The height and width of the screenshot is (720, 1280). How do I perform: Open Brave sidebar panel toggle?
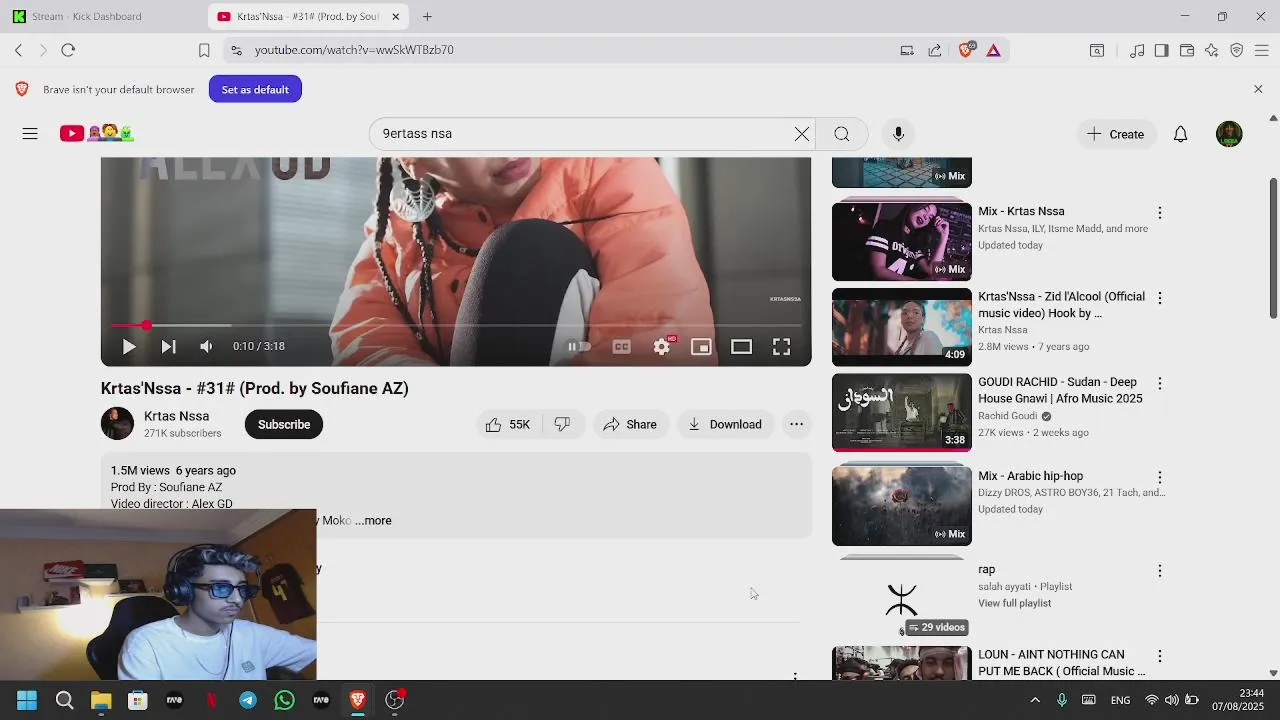click(1161, 50)
